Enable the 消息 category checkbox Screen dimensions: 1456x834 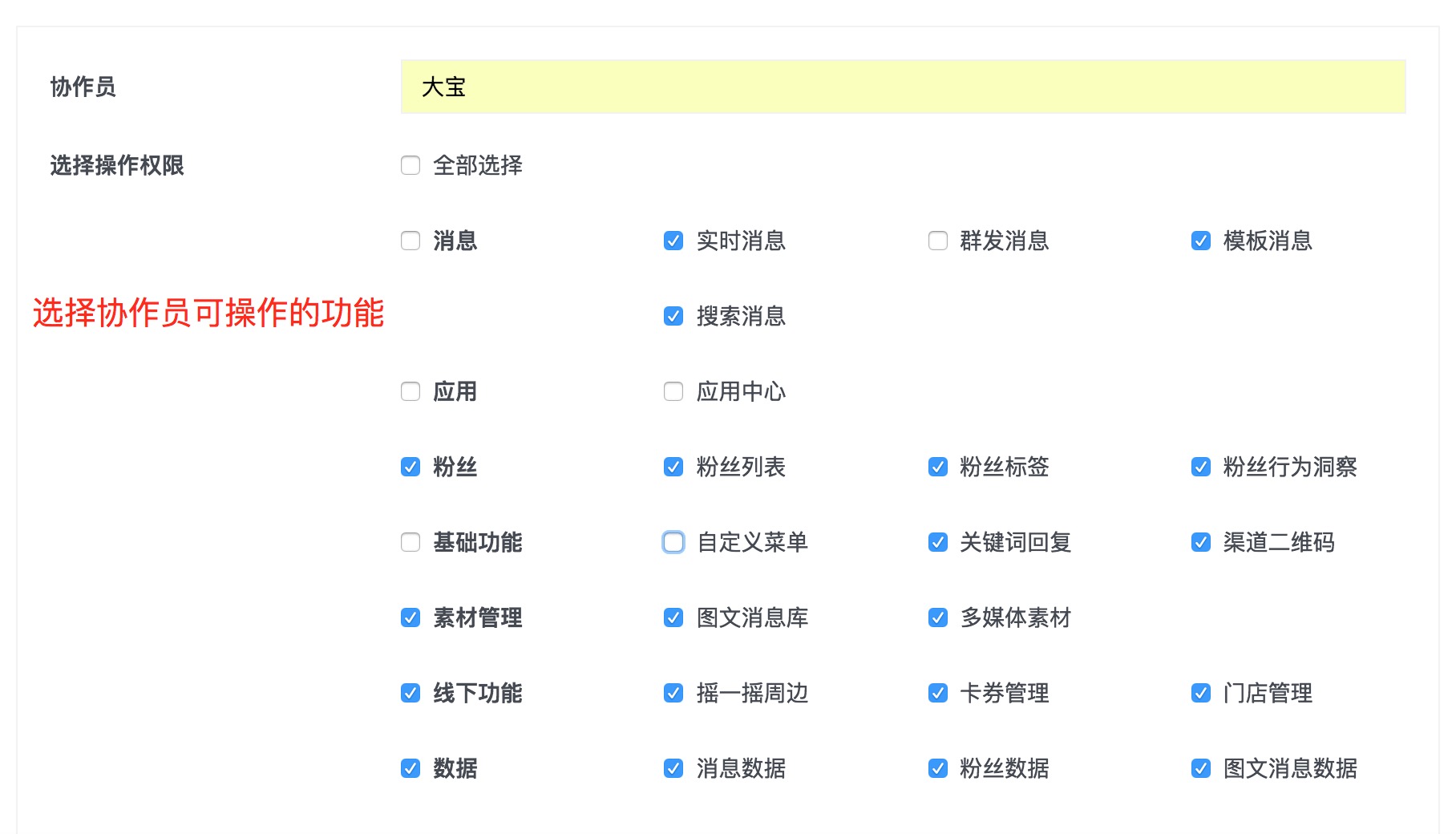(x=411, y=241)
